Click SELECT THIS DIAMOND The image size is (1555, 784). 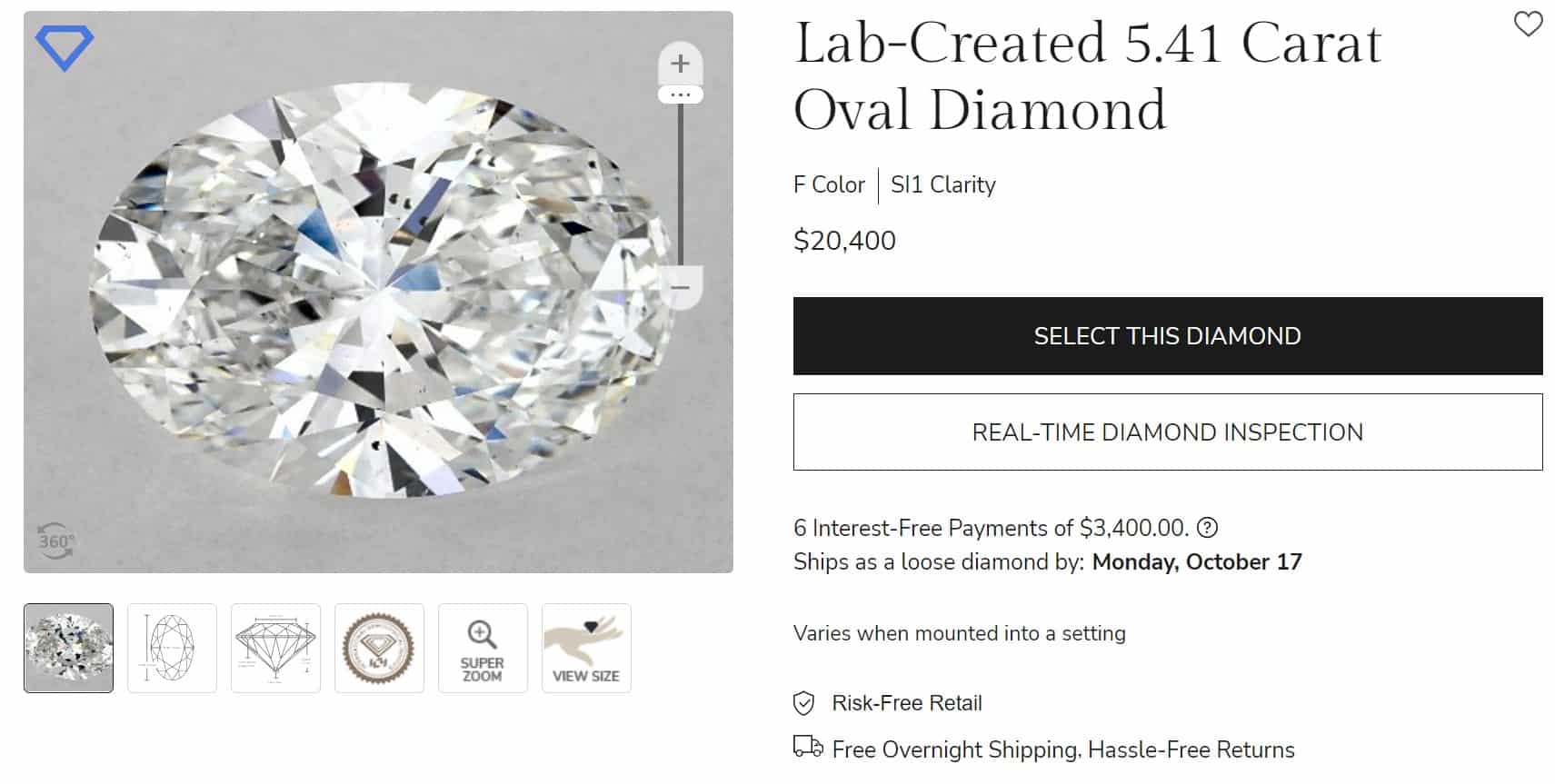click(1167, 335)
